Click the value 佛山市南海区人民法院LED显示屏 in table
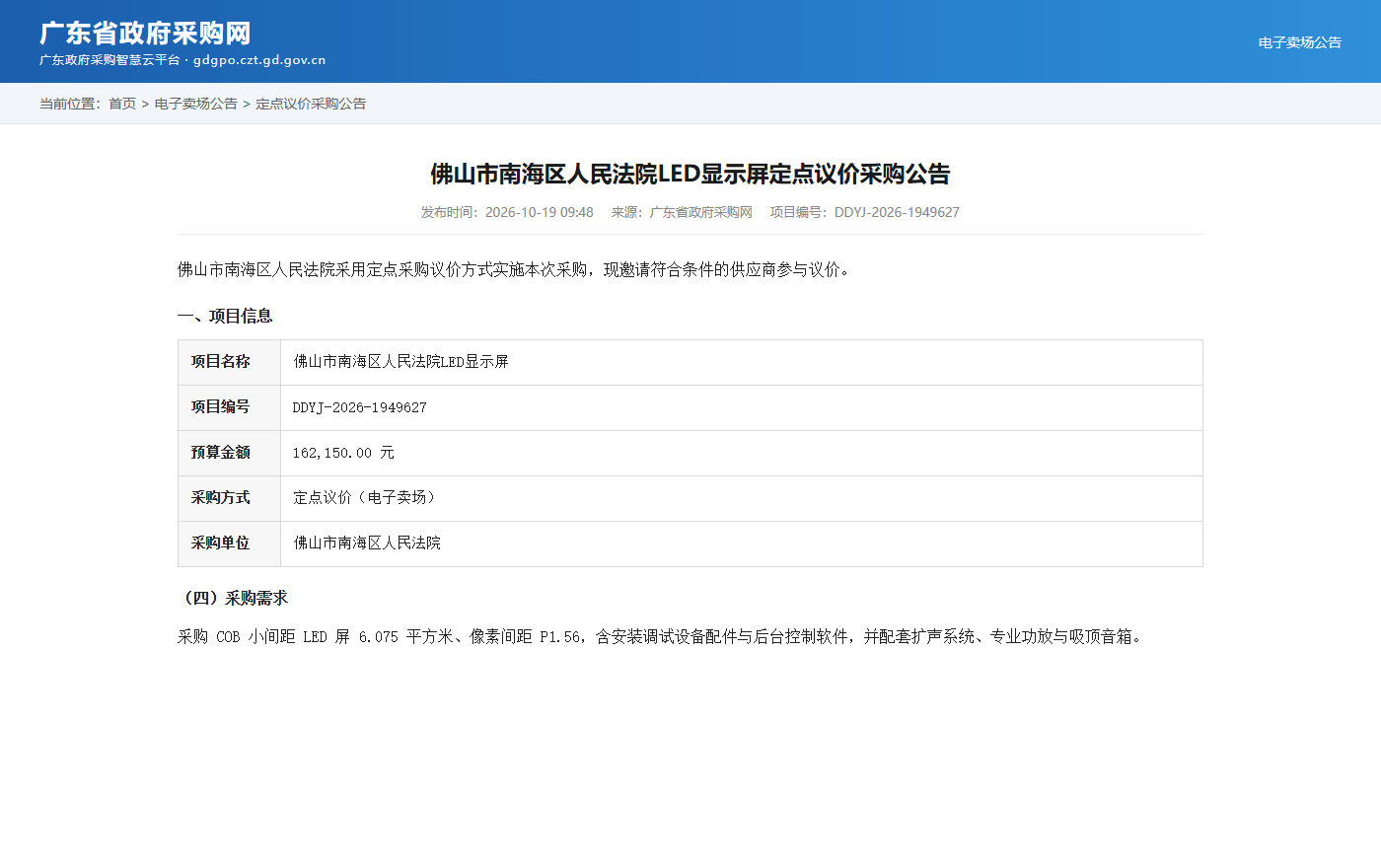This screenshot has width=1381, height=868. (400, 362)
